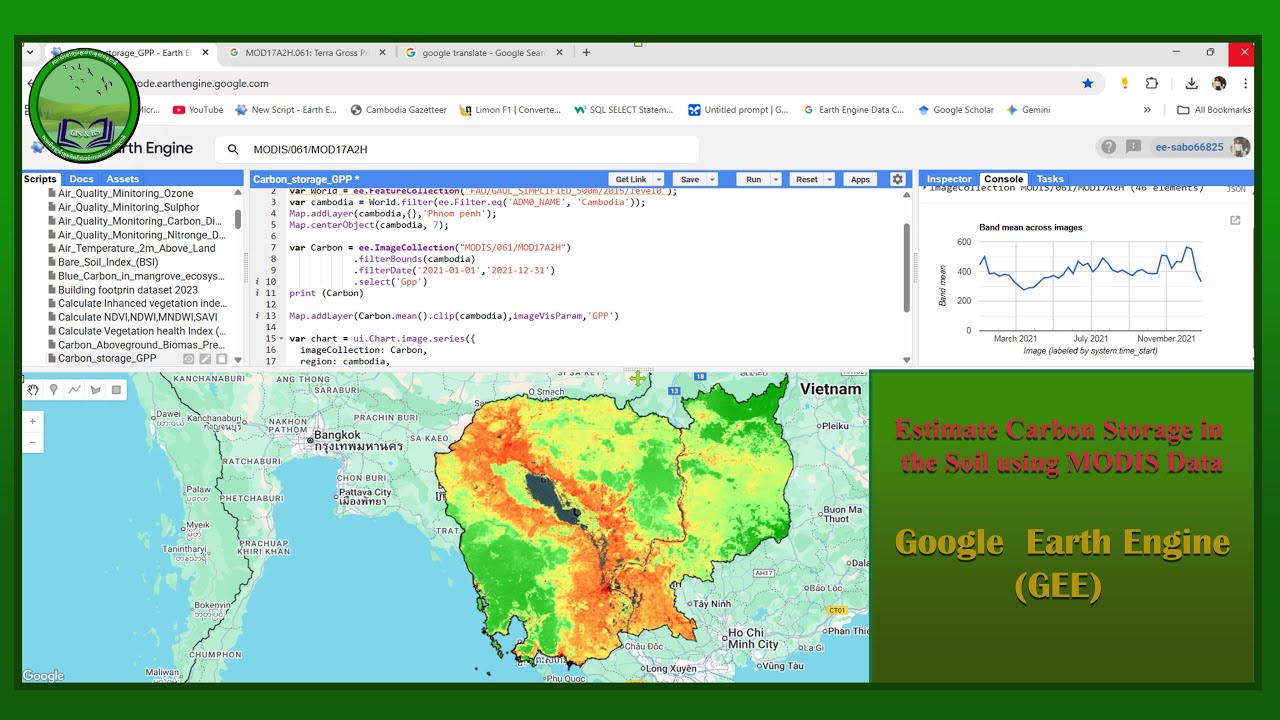Open Reset dropdown arrow

pyautogui.click(x=830, y=179)
